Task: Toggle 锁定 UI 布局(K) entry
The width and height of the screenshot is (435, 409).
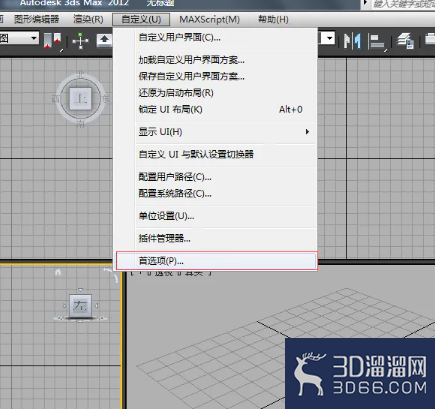Action: click(216, 109)
